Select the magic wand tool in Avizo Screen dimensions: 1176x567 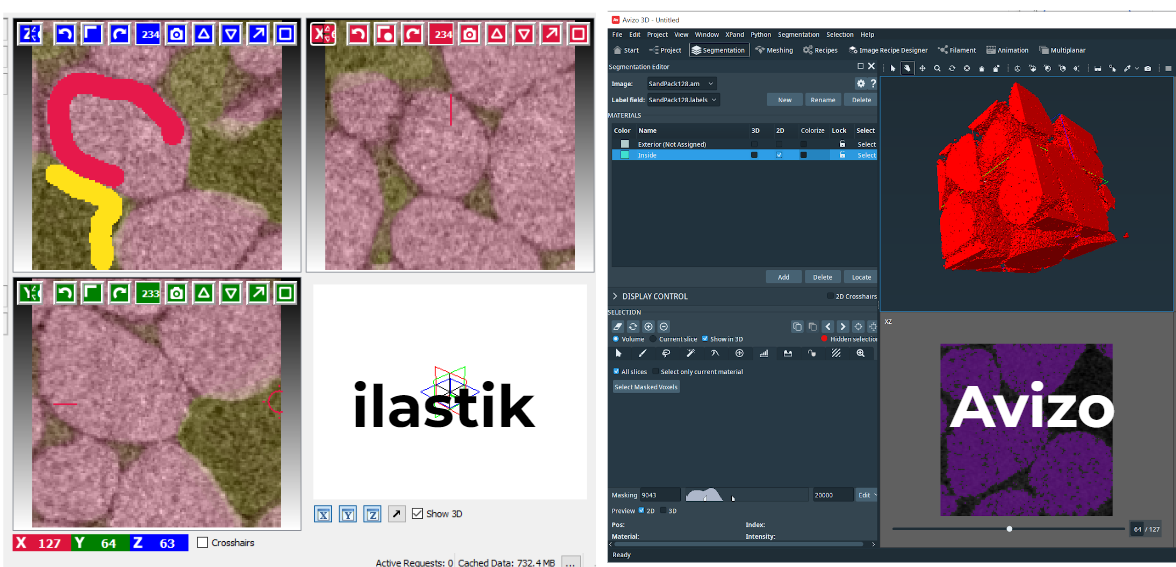691,353
